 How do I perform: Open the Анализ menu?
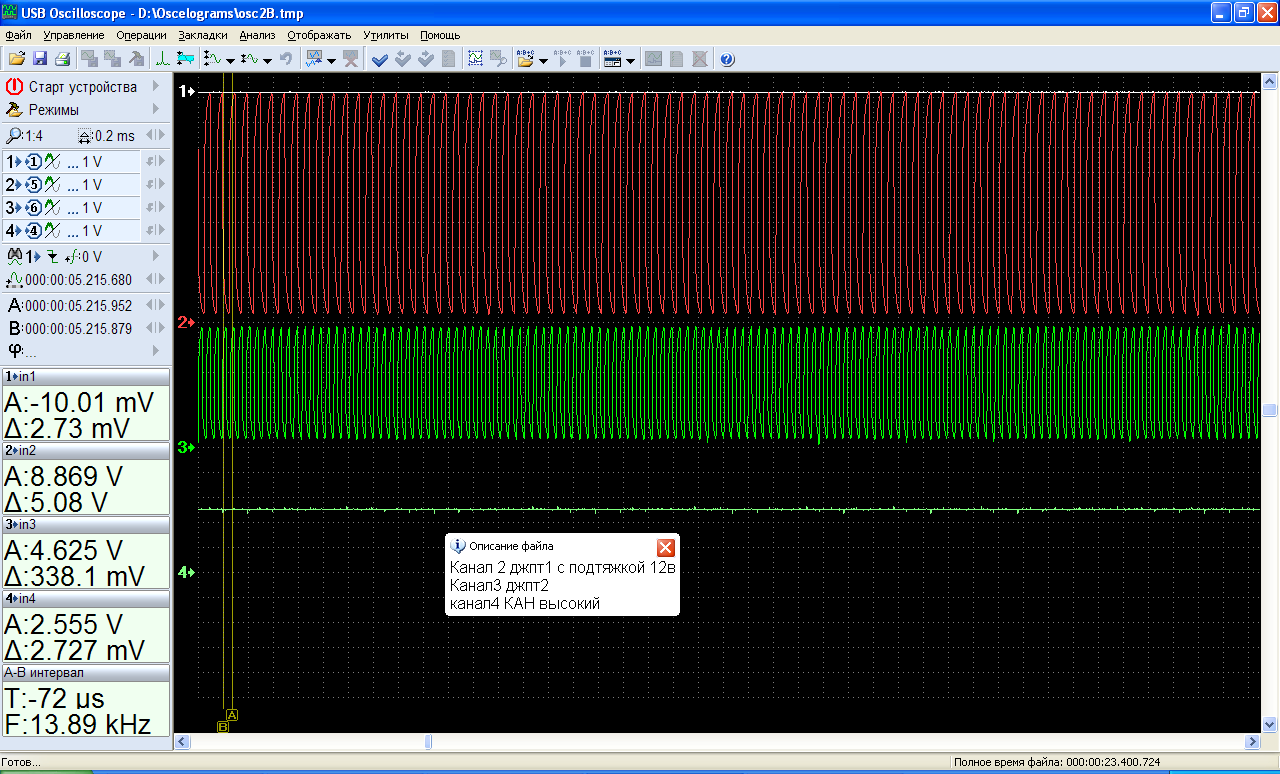(257, 35)
